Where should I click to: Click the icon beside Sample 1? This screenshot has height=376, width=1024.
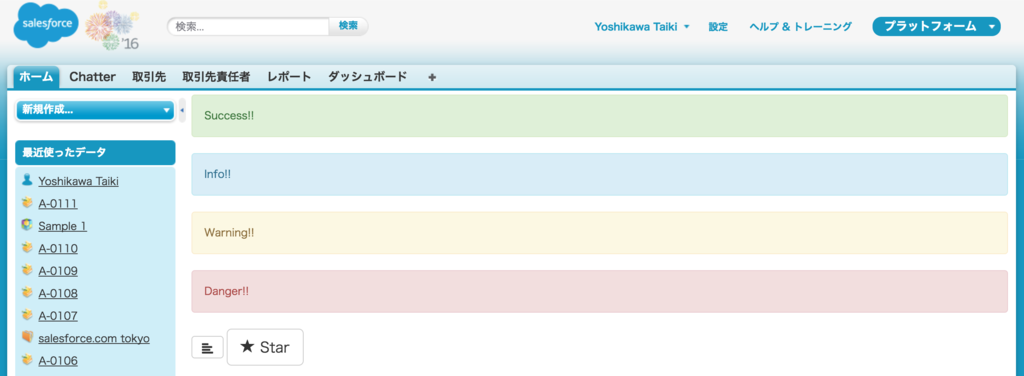(x=27, y=225)
